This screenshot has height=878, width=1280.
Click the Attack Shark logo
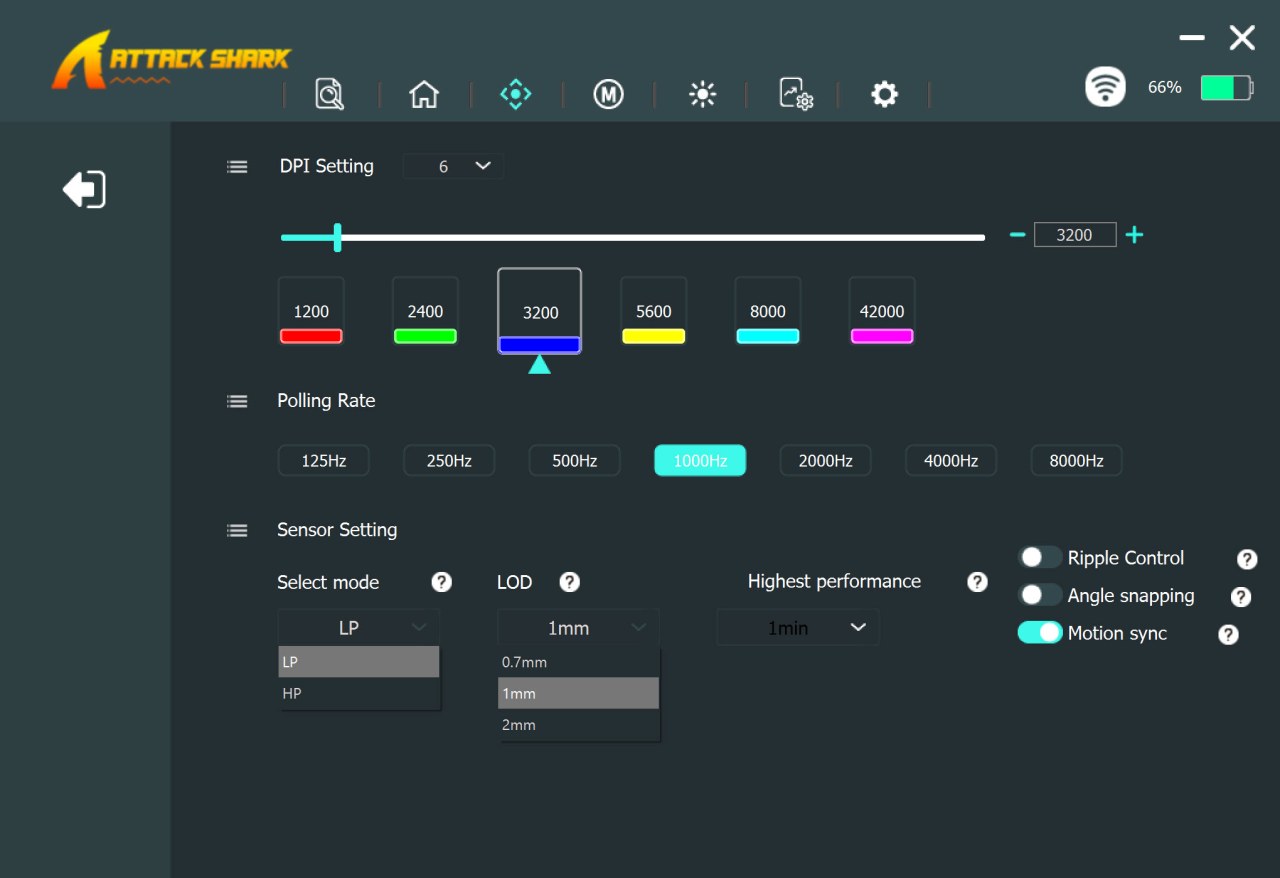pyautogui.click(x=170, y=60)
